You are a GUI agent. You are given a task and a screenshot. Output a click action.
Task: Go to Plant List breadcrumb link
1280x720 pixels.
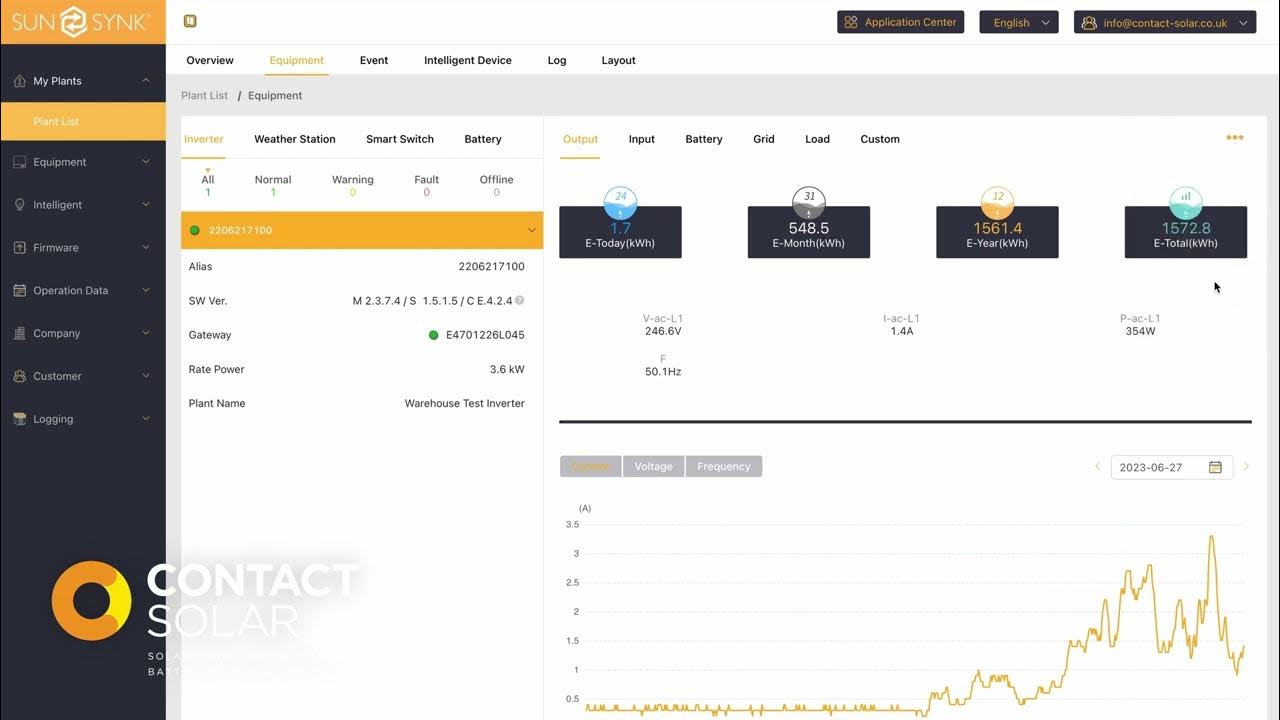coord(205,96)
